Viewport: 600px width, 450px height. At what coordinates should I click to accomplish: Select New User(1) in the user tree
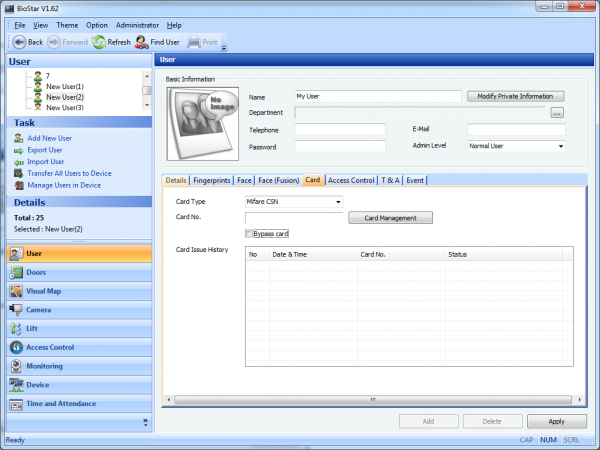(64, 86)
